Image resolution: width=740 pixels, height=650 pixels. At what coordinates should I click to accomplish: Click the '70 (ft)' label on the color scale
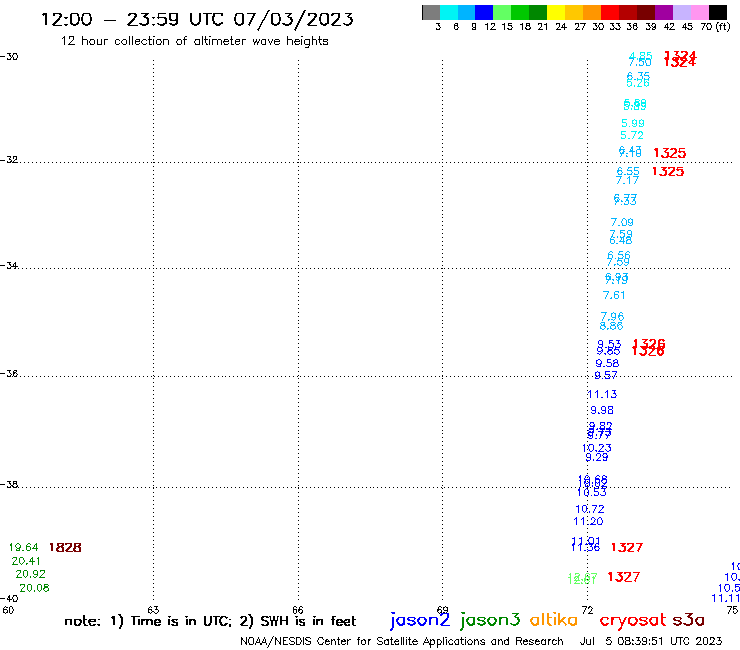click(715, 26)
